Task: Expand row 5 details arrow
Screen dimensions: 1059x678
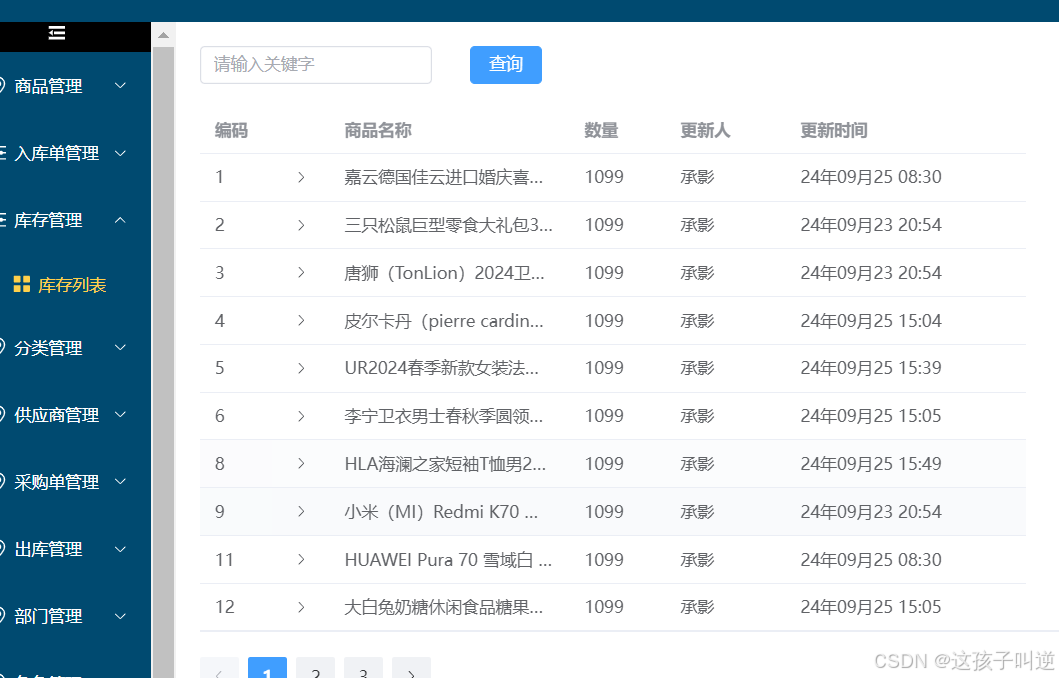Action: (x=301, y=368)
